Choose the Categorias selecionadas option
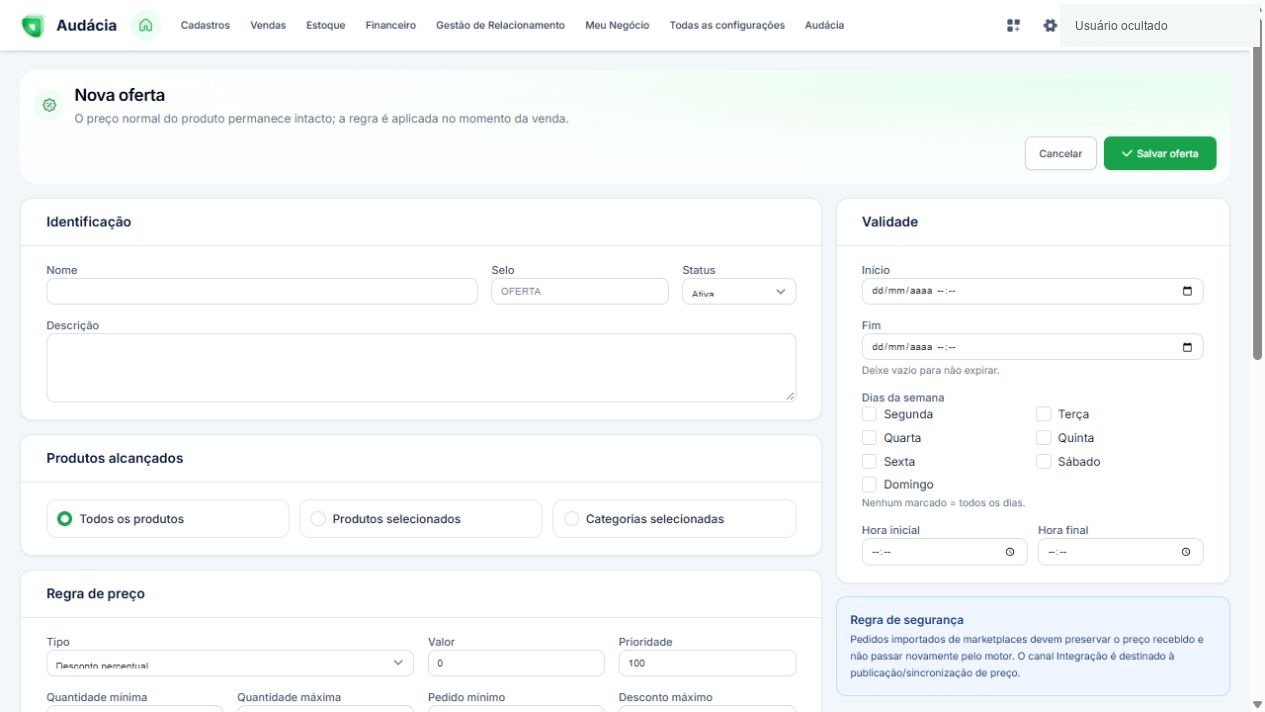The image size is (1265, 712). click(674, 519)
